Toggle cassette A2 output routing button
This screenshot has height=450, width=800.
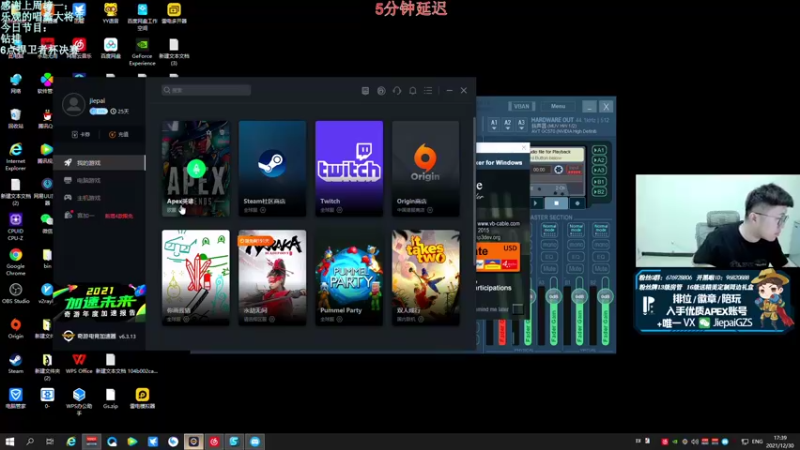coord(599,160)
